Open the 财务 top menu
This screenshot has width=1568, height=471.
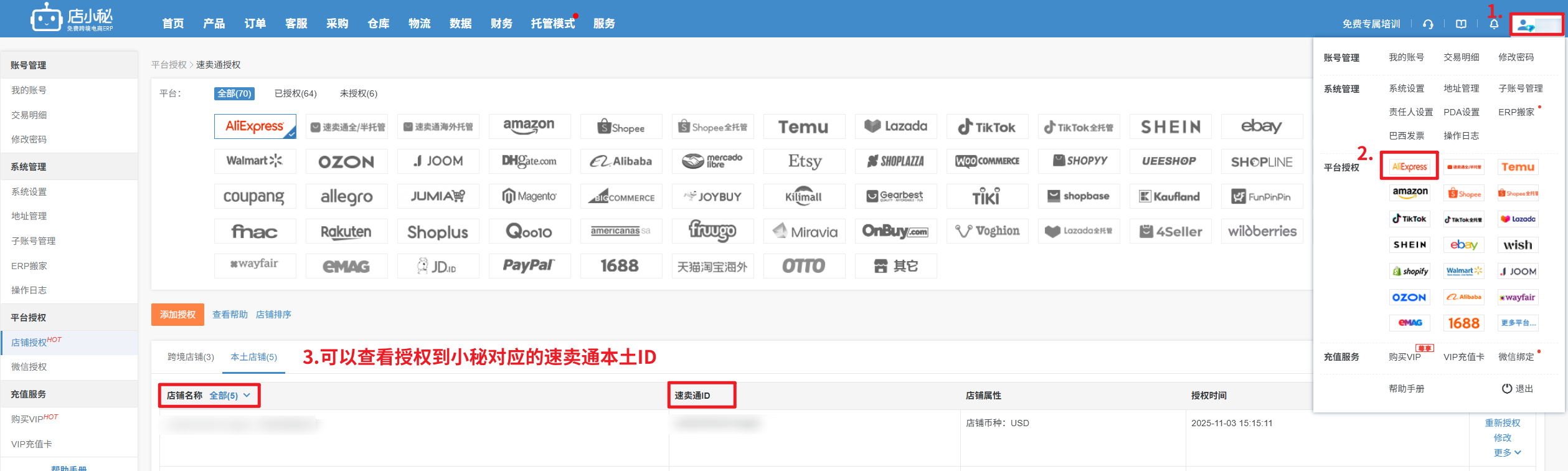(x=501, y=24)
